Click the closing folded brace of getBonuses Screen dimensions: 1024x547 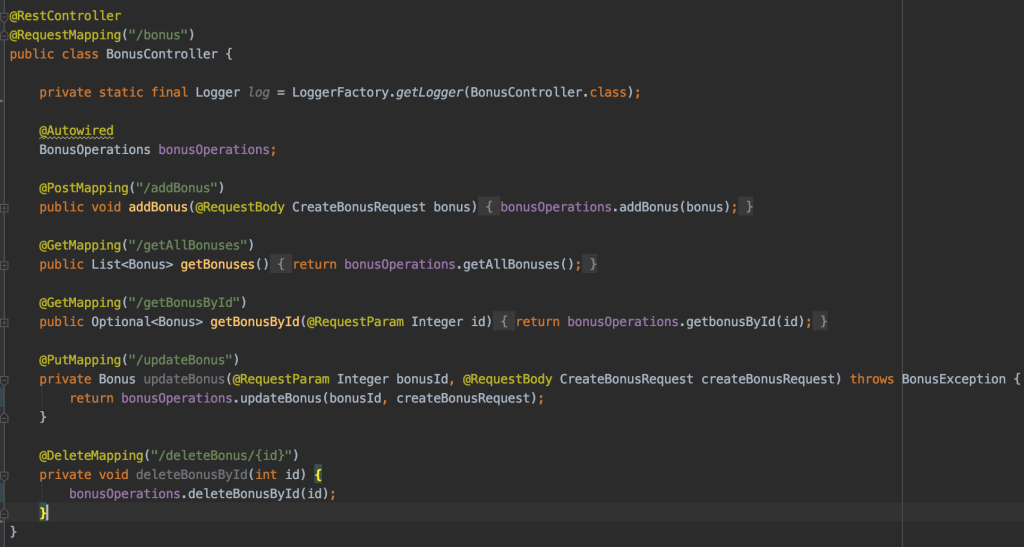click(593, 264)
